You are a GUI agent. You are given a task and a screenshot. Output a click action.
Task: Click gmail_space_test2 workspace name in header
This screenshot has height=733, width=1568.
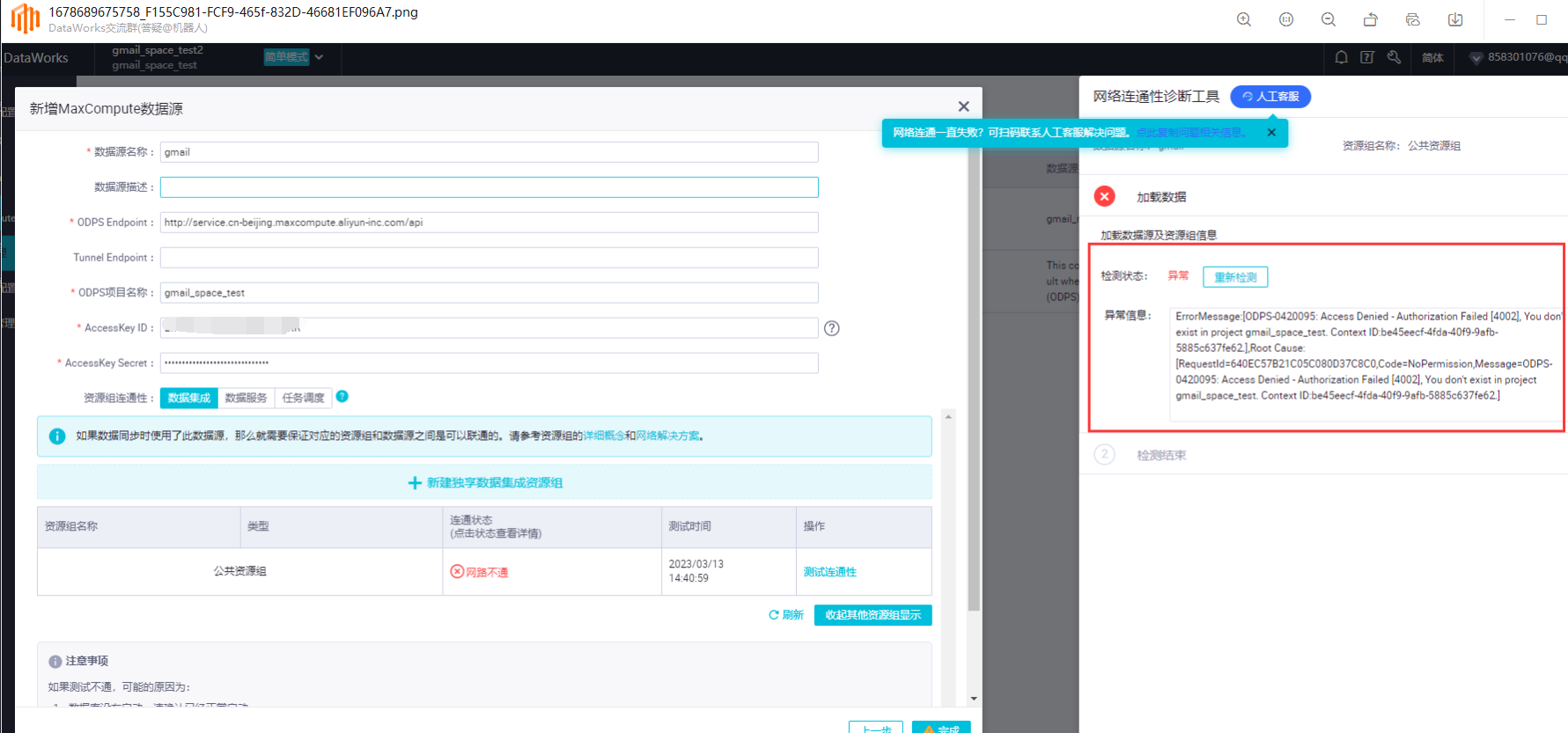click(158, 50)
